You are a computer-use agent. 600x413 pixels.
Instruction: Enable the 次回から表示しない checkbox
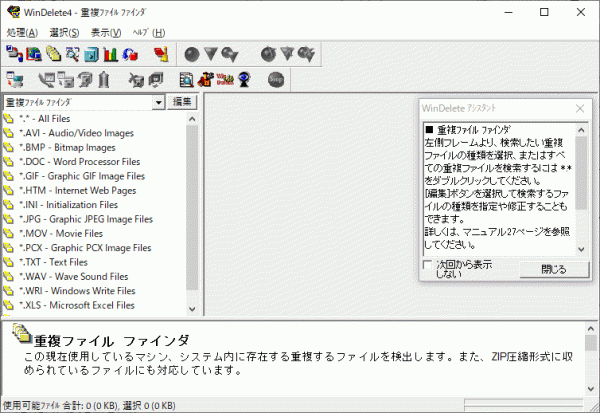[x=429, y=266]
